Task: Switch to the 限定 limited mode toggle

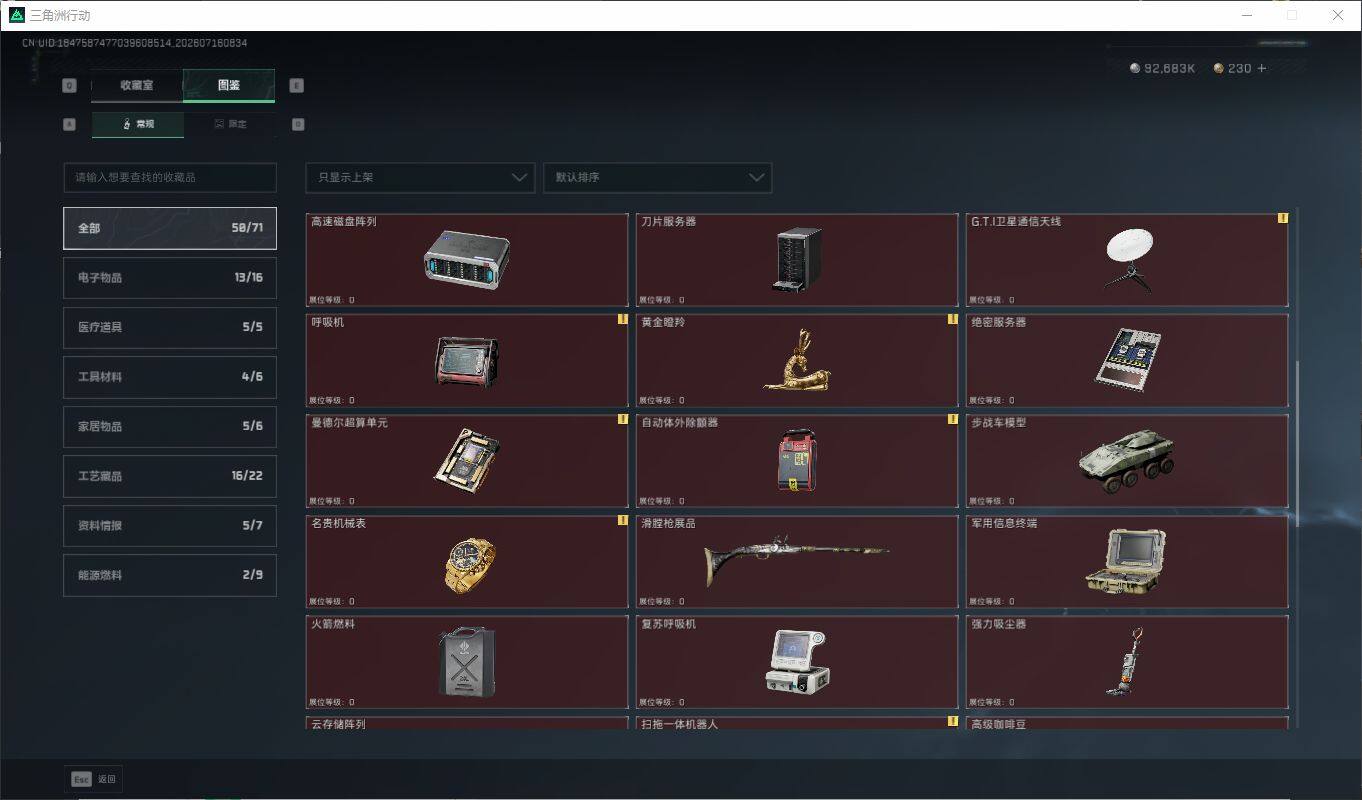Action: [x=229, y=124]
